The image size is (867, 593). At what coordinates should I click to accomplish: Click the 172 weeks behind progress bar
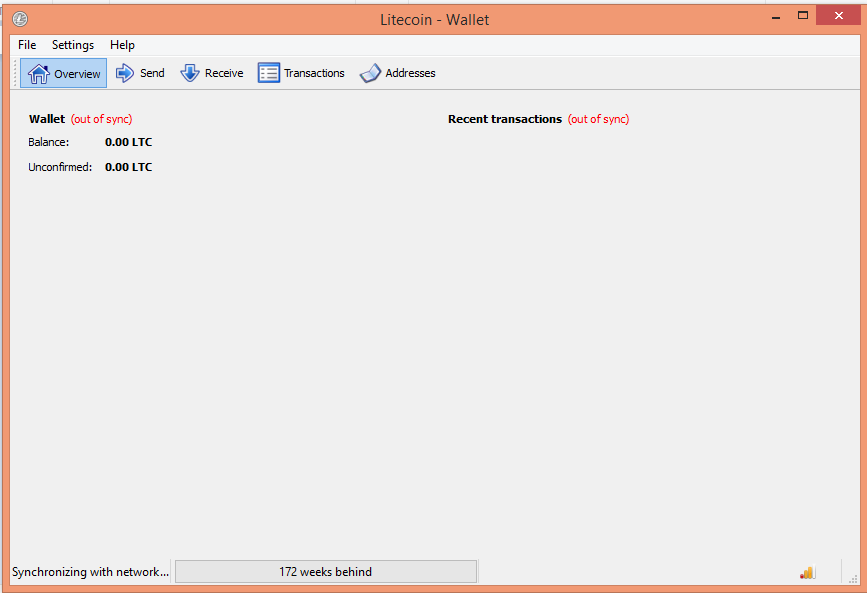(326, 571)
